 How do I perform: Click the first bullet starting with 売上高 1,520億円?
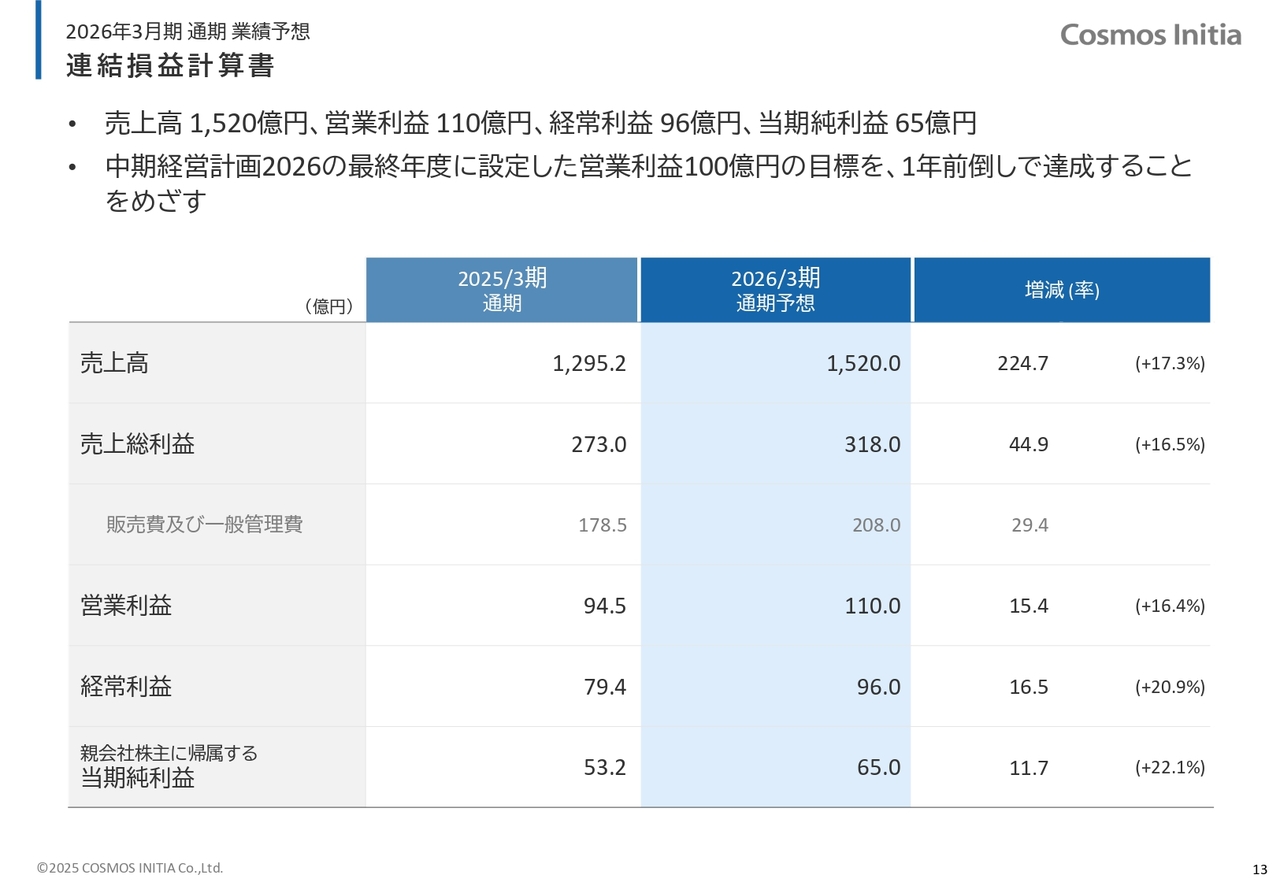pyautogui.click(x=541, y=124)
